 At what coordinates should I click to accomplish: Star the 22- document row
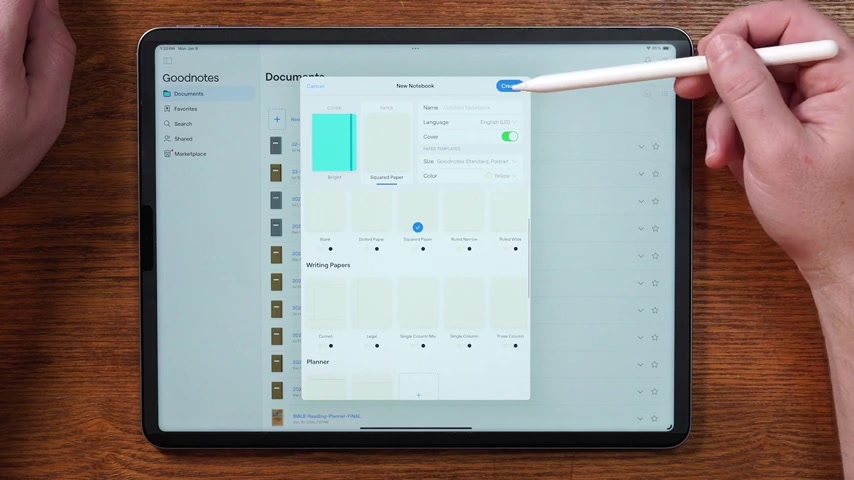pos(656,146)
